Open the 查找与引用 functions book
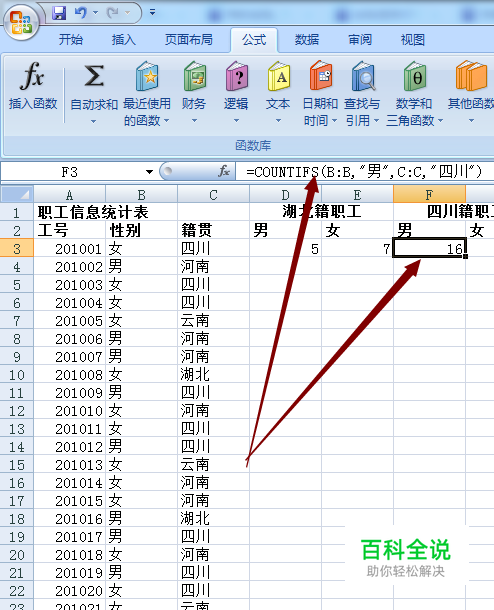Viewport: 494px width, 610px height. click(x=363, y=76)
